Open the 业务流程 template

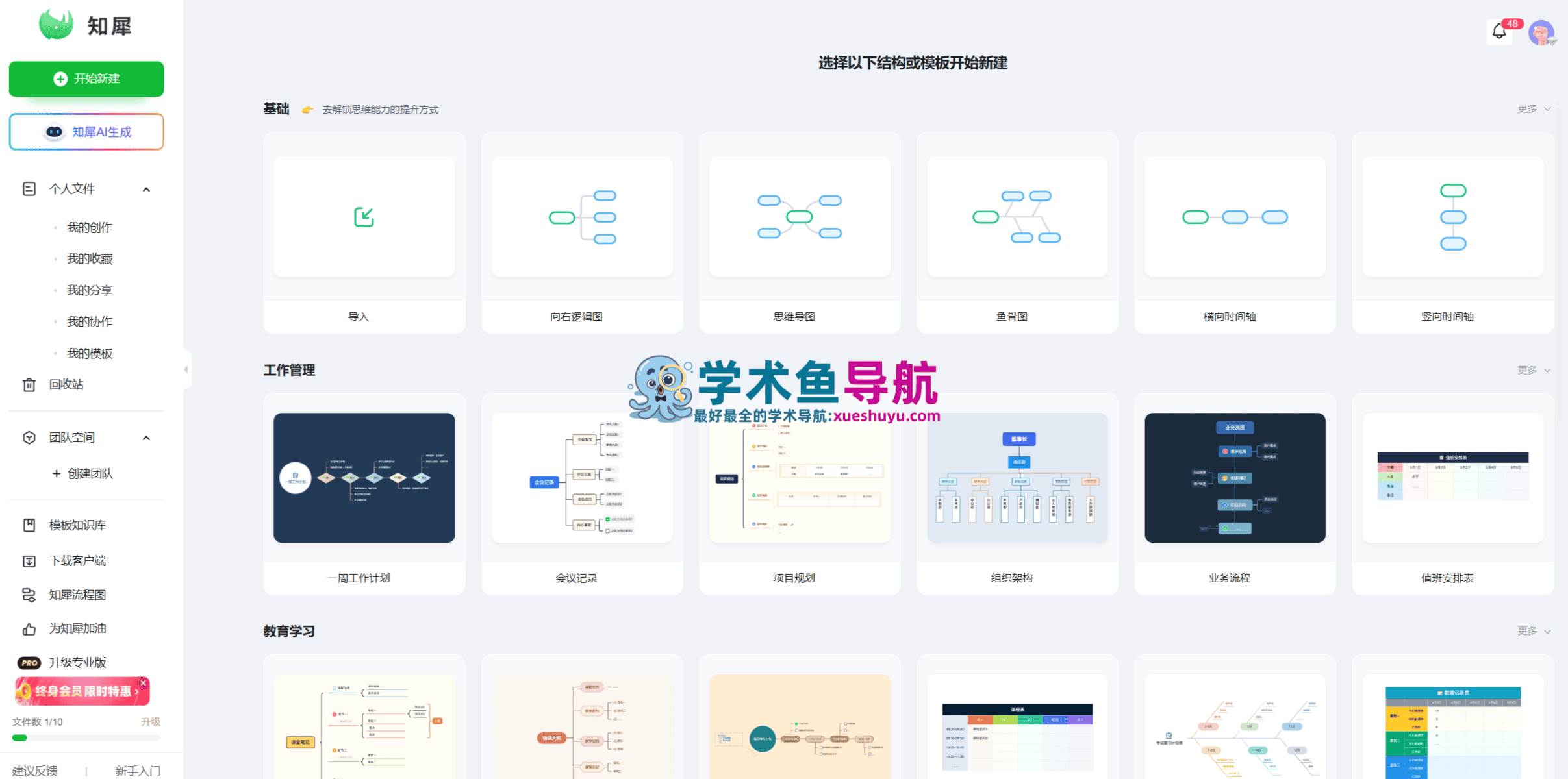[1235, 494]
